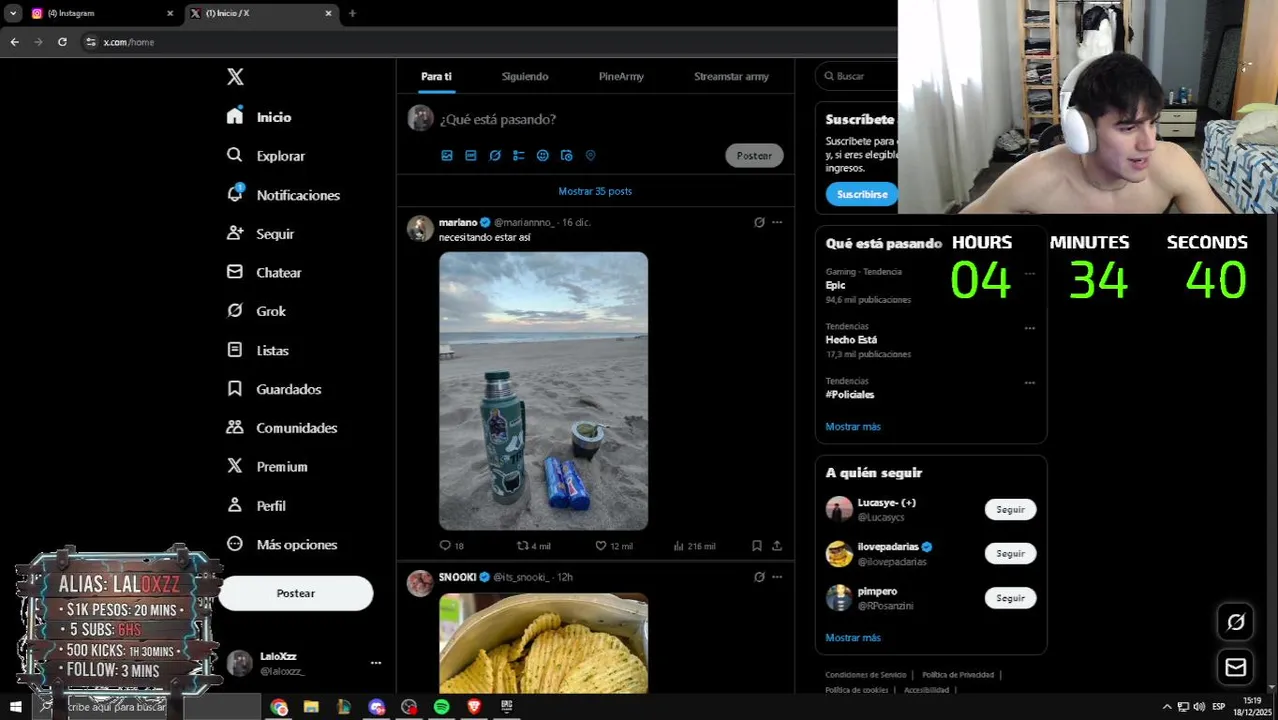Open Condiciones de Servicio link
1278x720 pixels.
click(x=865, y=675)
